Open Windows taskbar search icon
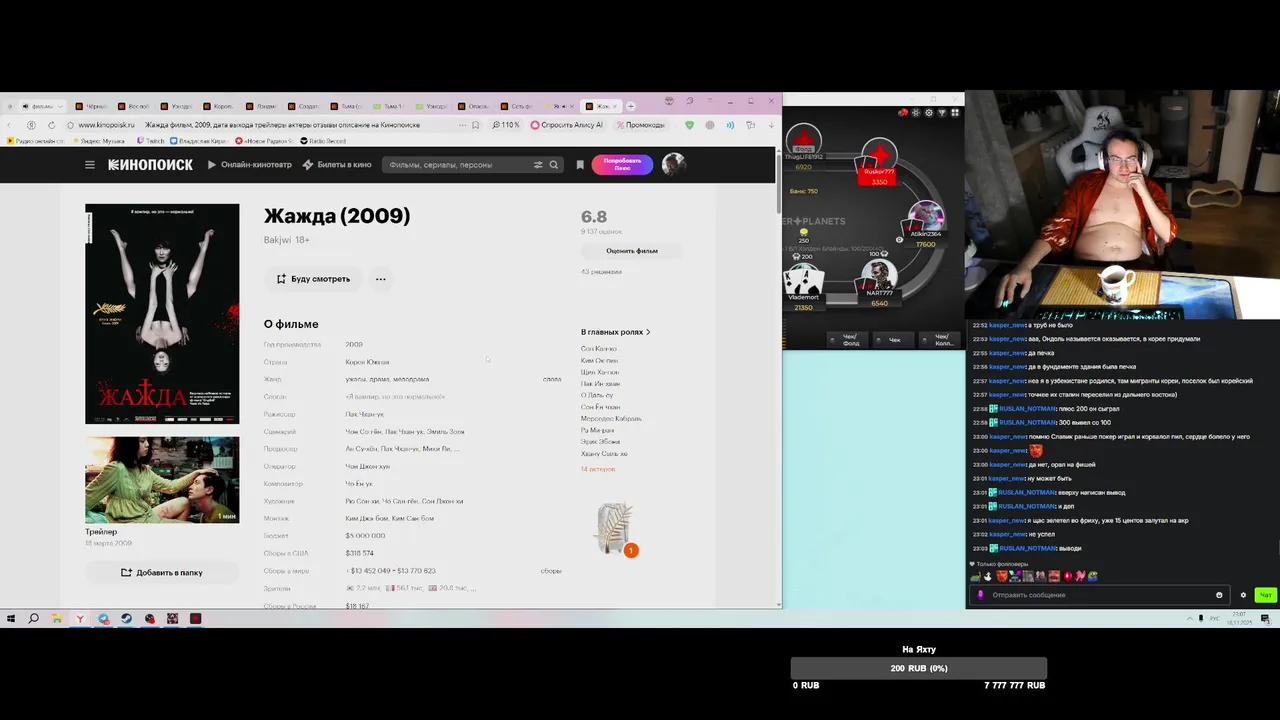 (x=33, y=619)
